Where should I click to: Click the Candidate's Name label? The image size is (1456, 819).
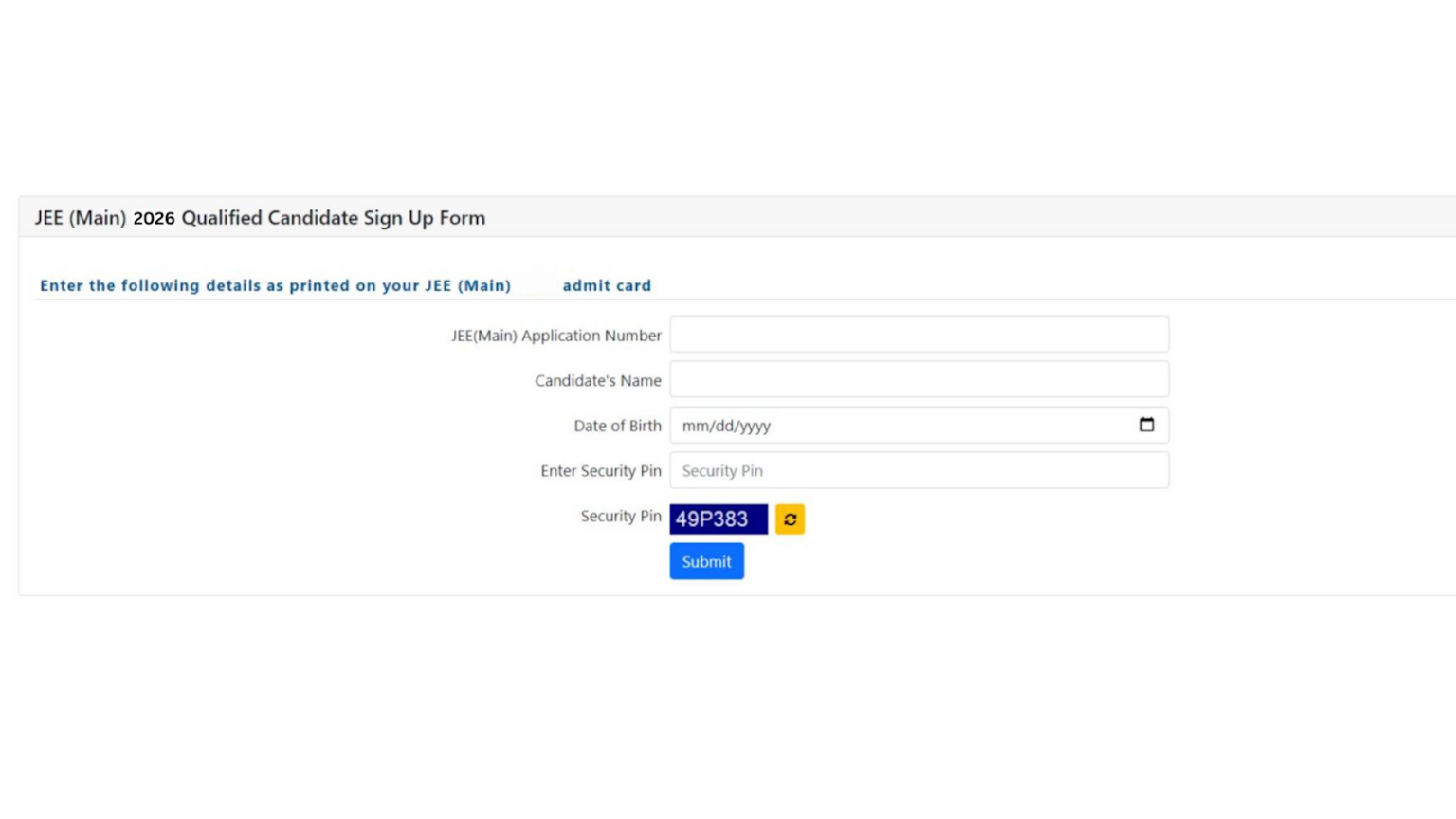[x=596, y=380]
